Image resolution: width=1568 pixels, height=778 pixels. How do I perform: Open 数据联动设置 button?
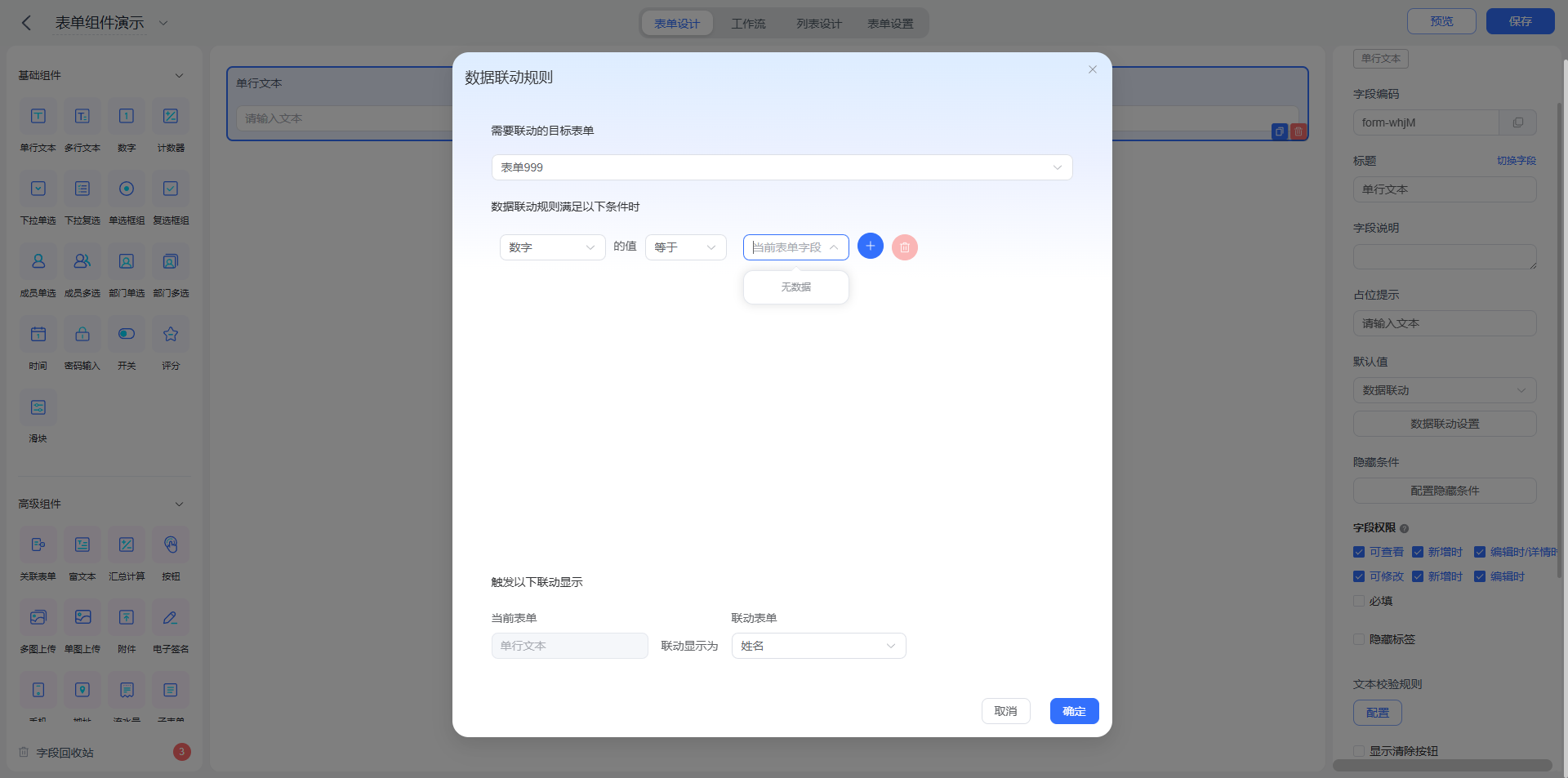(x=1445, y=424)
